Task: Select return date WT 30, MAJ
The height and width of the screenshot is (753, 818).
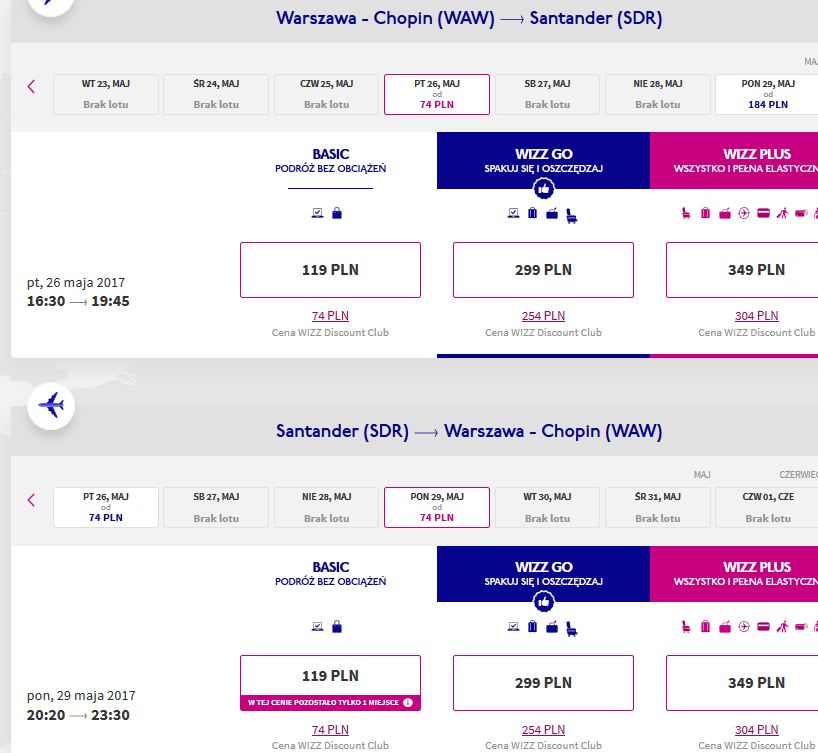Action: point(547,507)
